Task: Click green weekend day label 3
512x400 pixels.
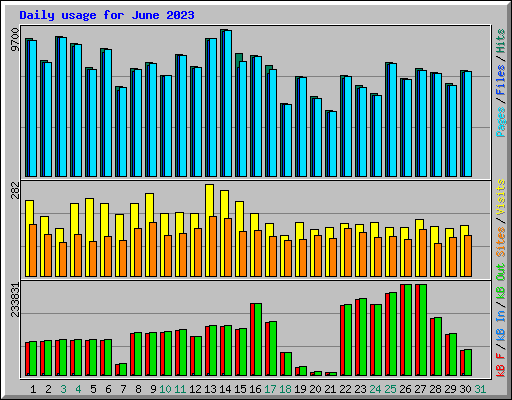Action: click(x=63, y=389)
